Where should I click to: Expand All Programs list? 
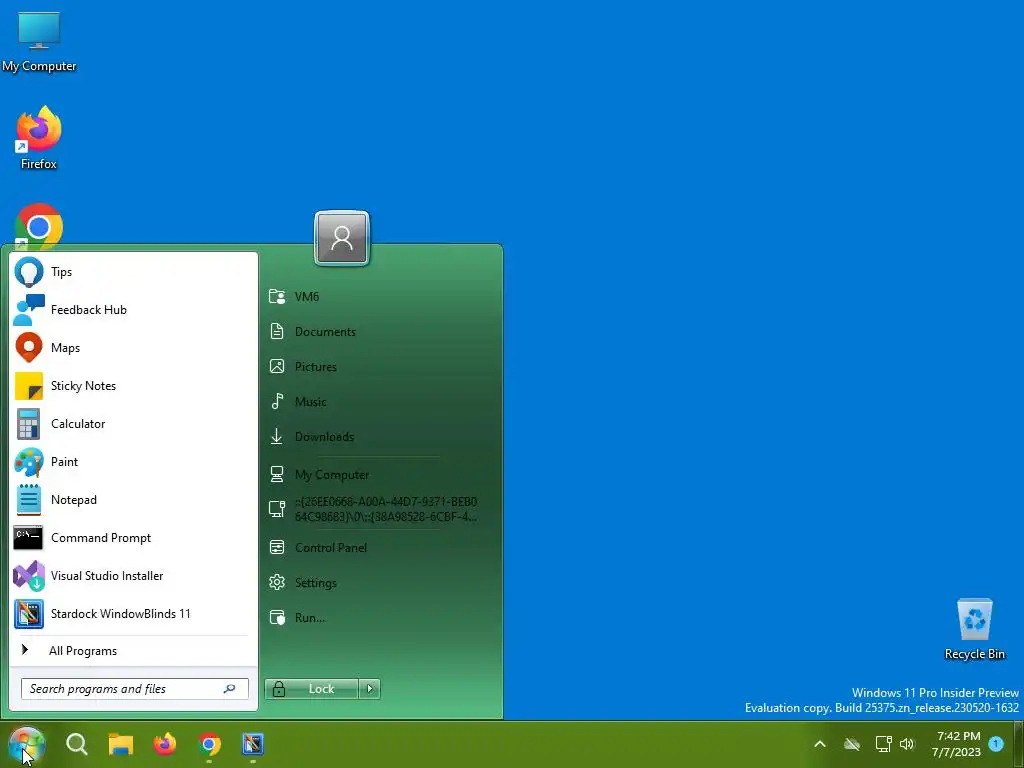click(x=133, y=650)
